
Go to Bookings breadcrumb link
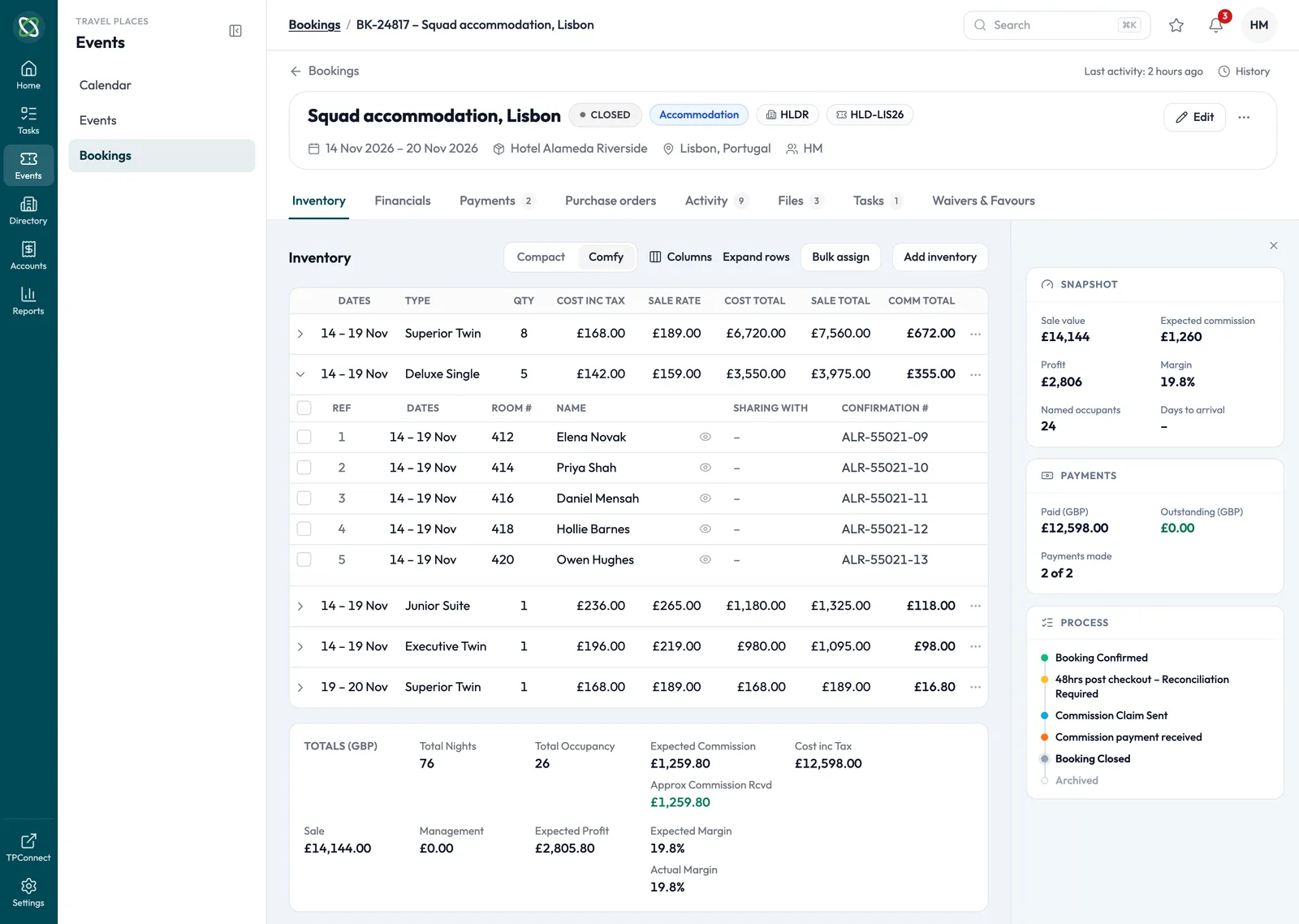pyautogui.click(x=314, y=24)
